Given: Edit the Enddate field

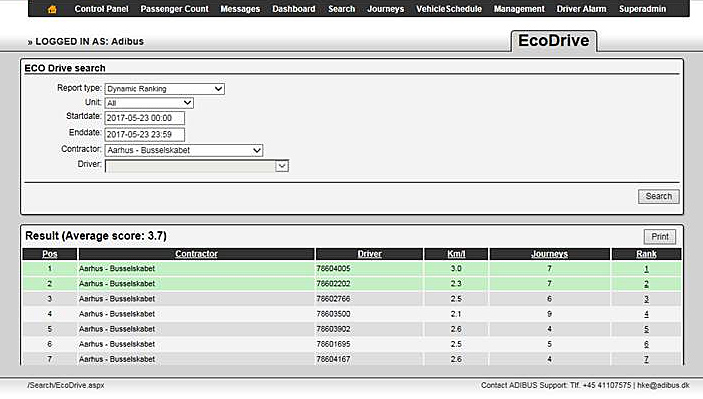Looking at the screenshot, I should tap(144, 134).
